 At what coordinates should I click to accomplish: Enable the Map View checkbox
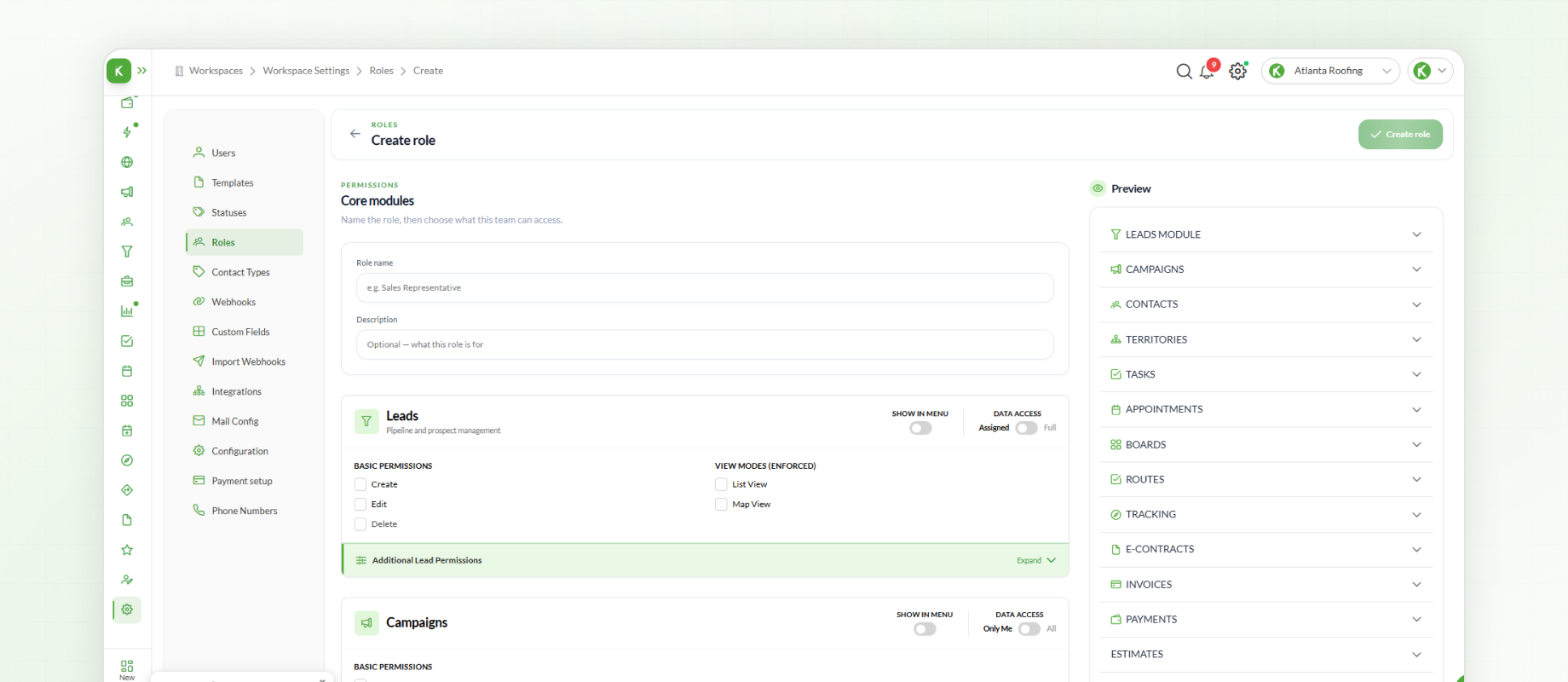click(x=721, y=505)
